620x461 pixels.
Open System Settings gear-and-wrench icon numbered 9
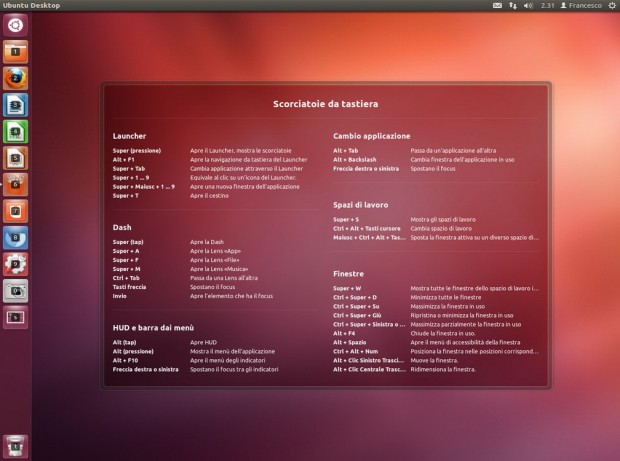coord(15,264)
